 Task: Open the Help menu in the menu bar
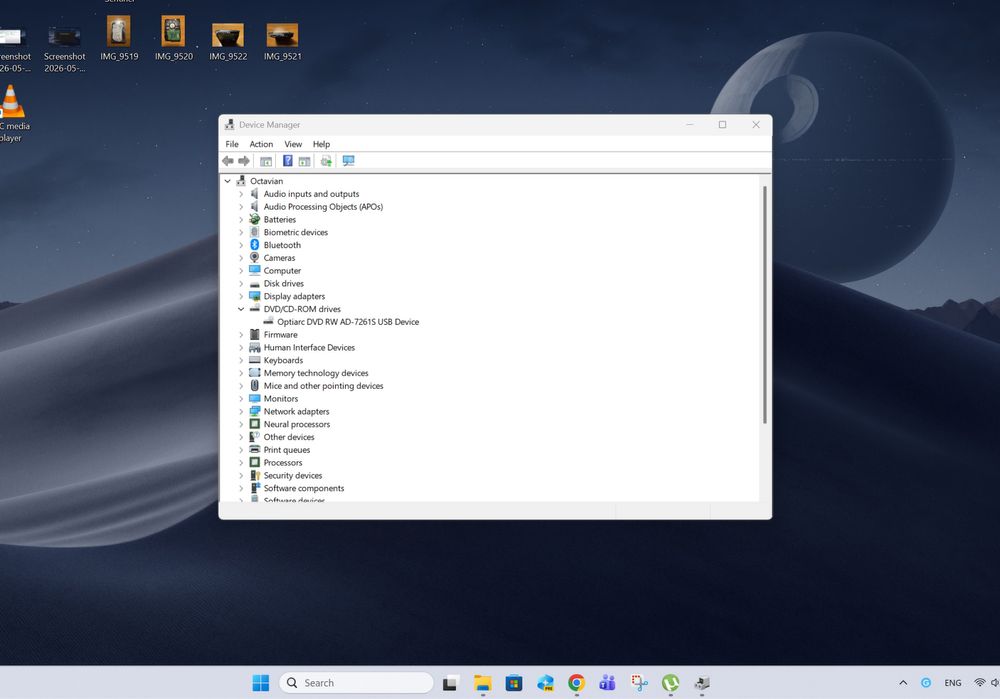click(x=321, y=144)
